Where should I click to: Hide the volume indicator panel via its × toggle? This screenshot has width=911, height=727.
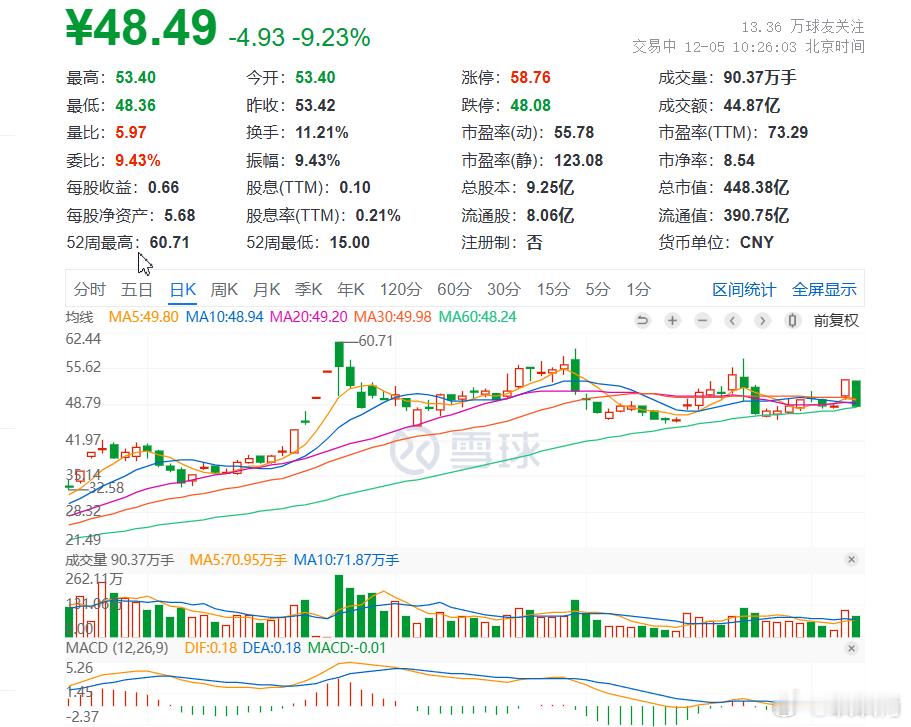tap(852, 560)
